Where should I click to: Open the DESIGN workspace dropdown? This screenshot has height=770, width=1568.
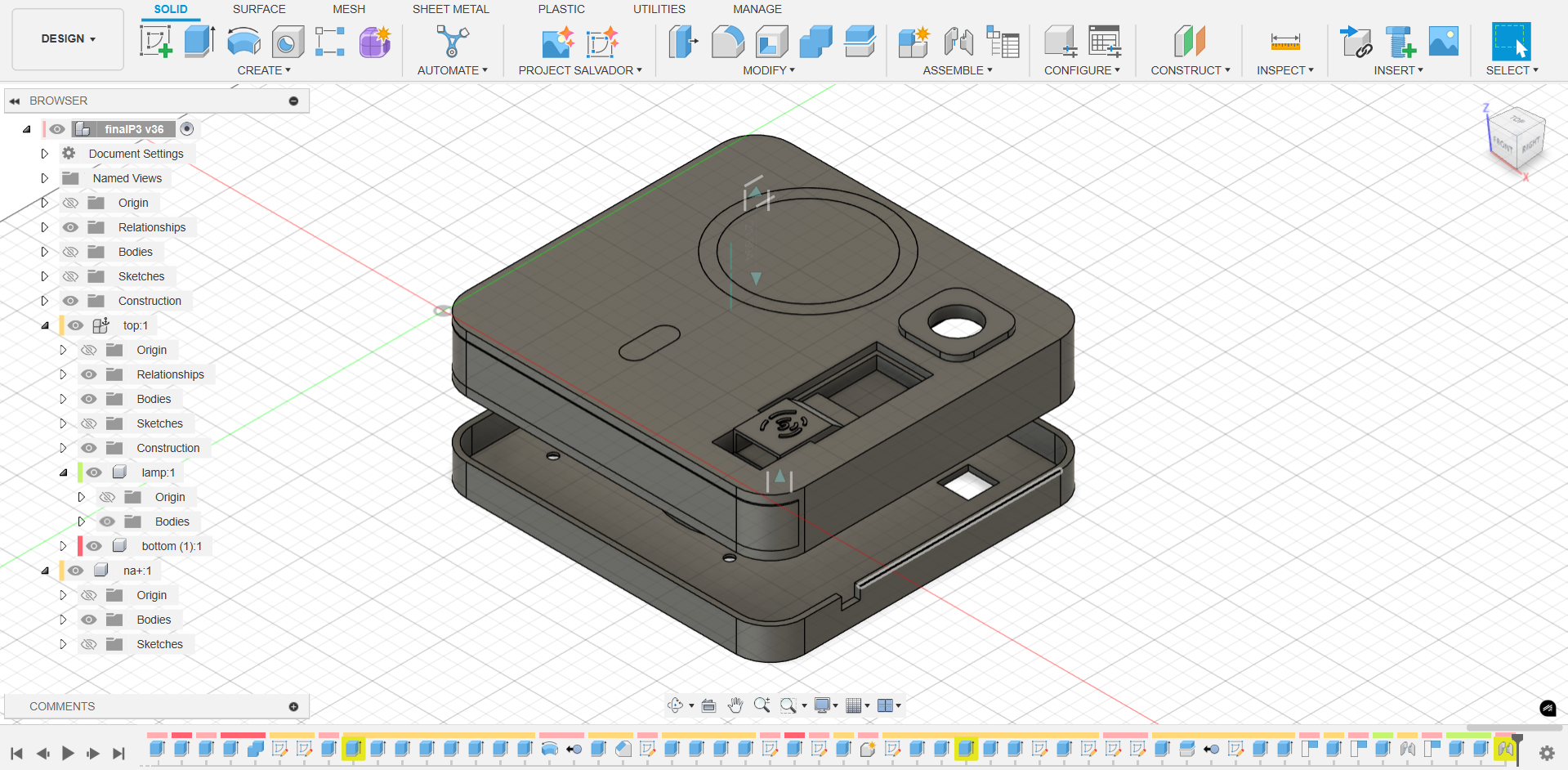click(x=69, y=38)
